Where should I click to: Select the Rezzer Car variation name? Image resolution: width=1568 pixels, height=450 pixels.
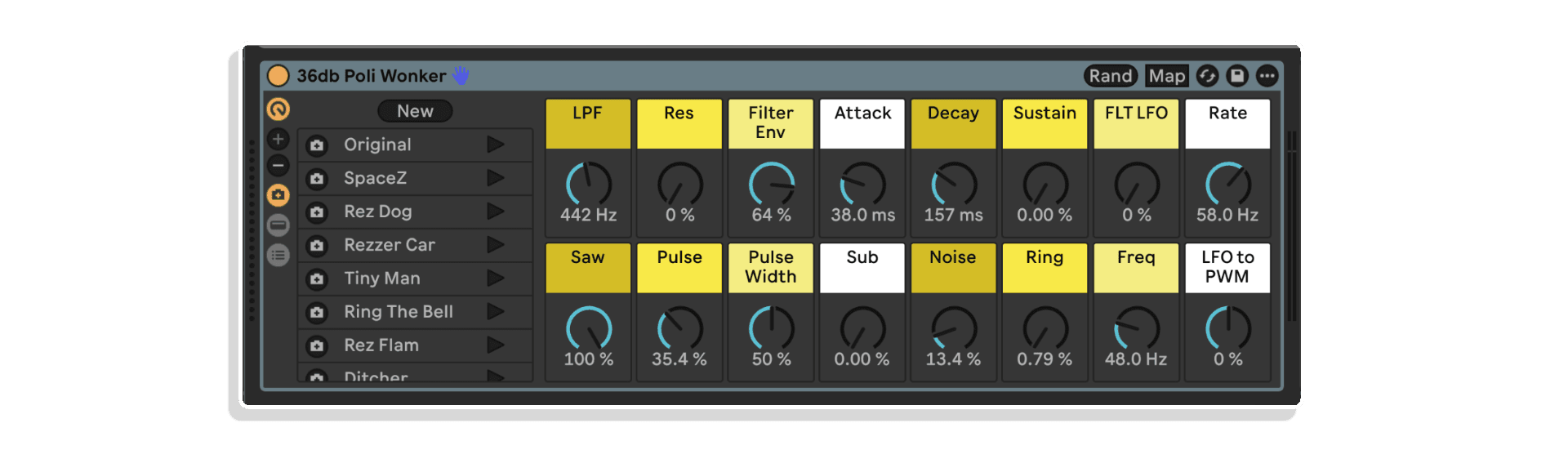pos(390,245)
